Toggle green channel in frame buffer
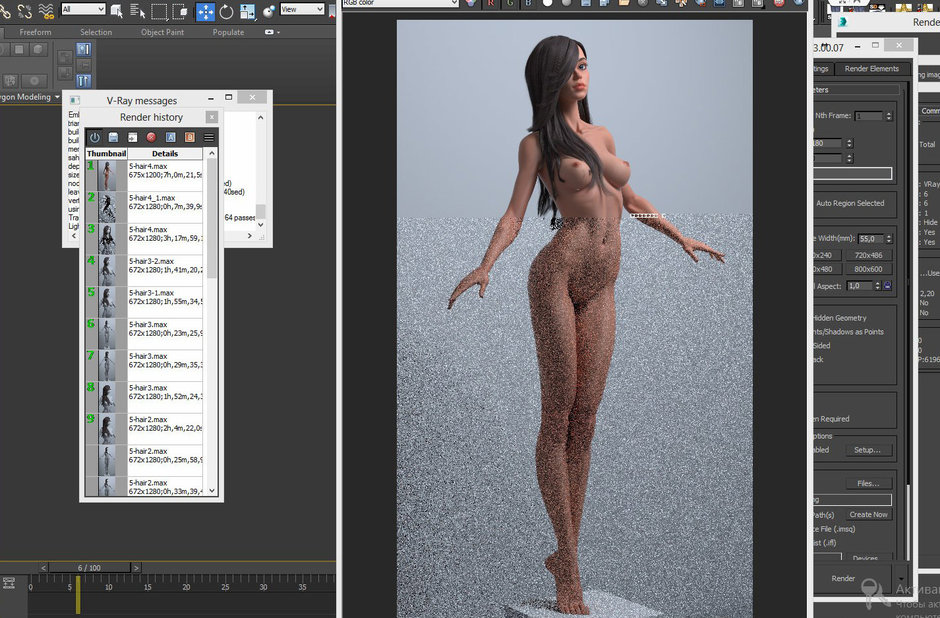This screenshot has width=940, height=618. coord(509,3)
